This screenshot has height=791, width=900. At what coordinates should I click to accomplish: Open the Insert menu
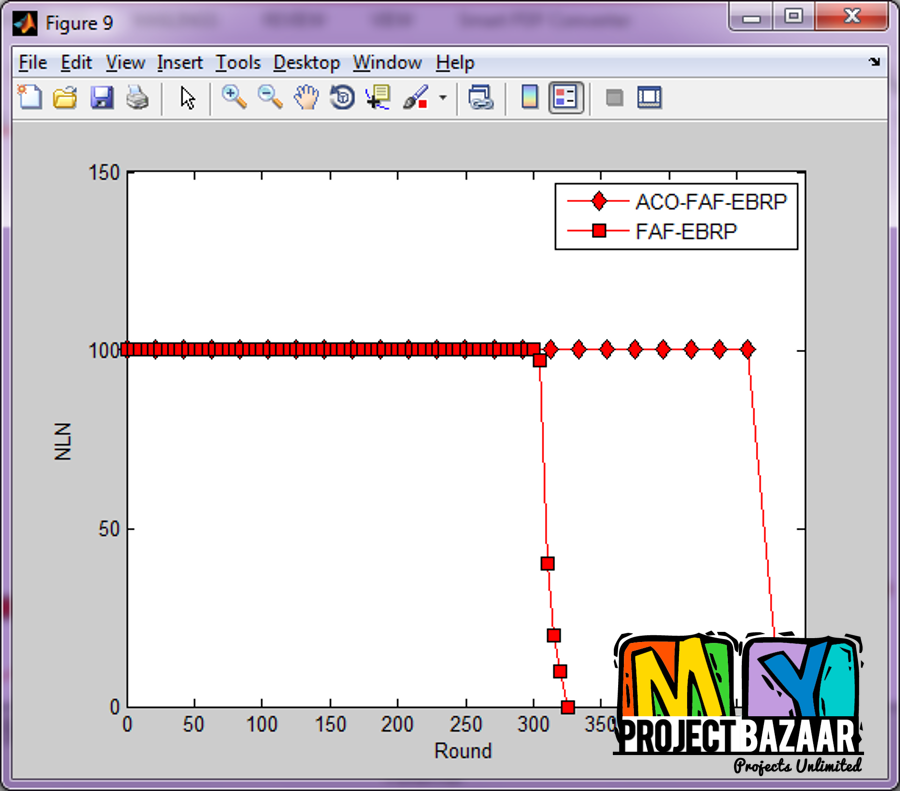click(180, 62)
